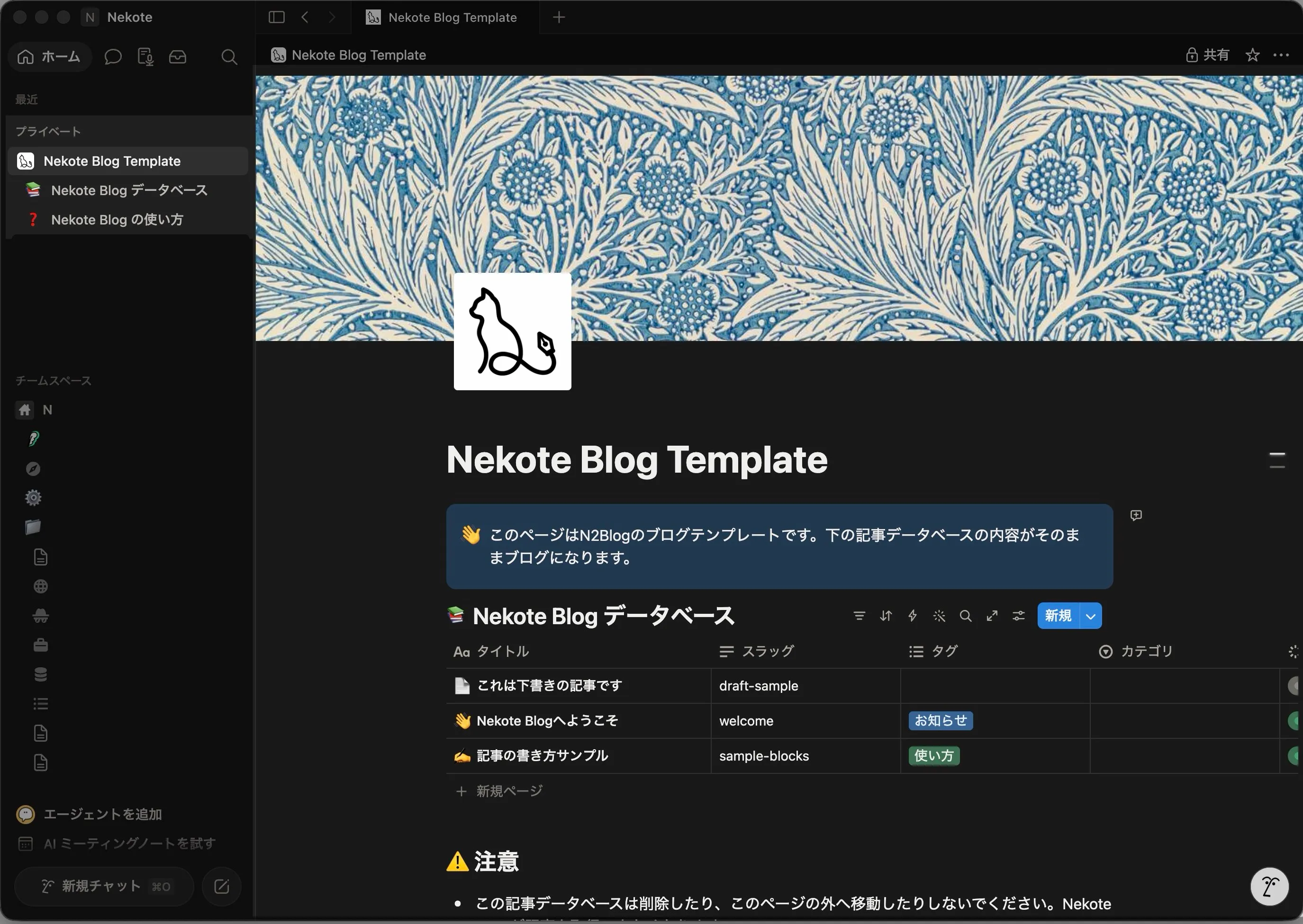Viewport: 1303px width, 924px height.
Task: Click the お知らせ tag chip
Action: (x=941, y=720)
